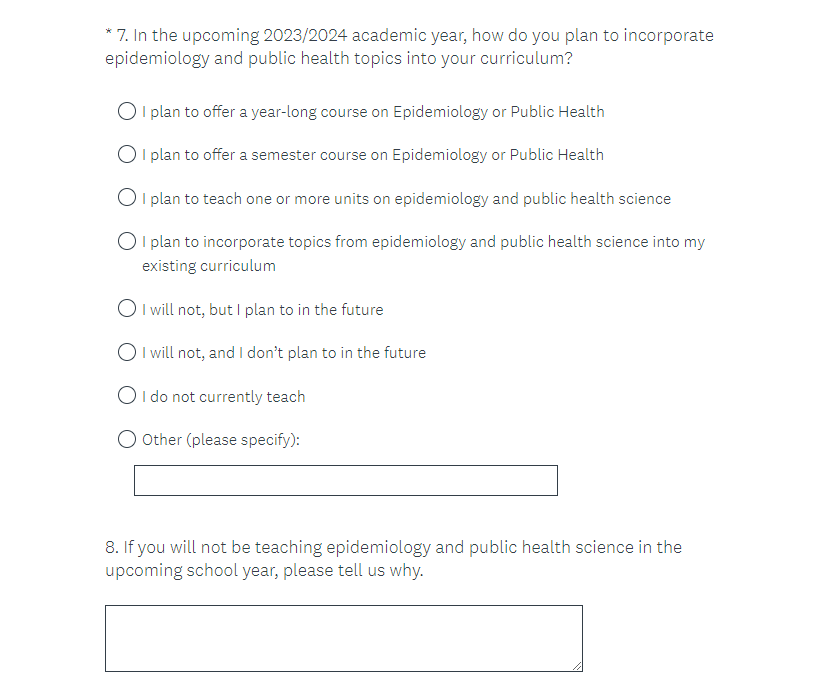Focus the question 8 answer text area
822x695 pixels.
pos(343,638)
